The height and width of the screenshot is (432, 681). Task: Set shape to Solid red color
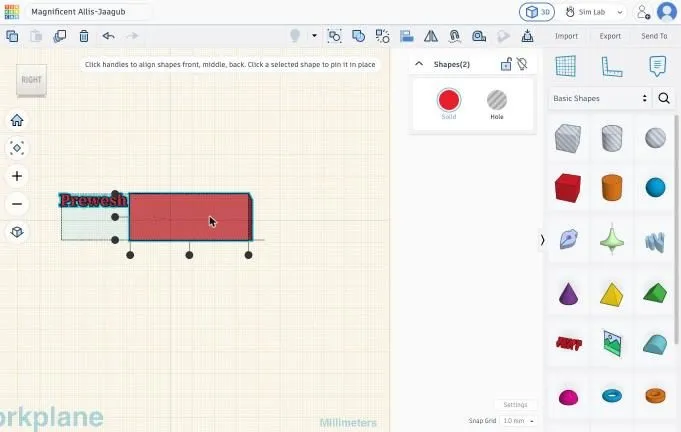click(x=449, y=101)
